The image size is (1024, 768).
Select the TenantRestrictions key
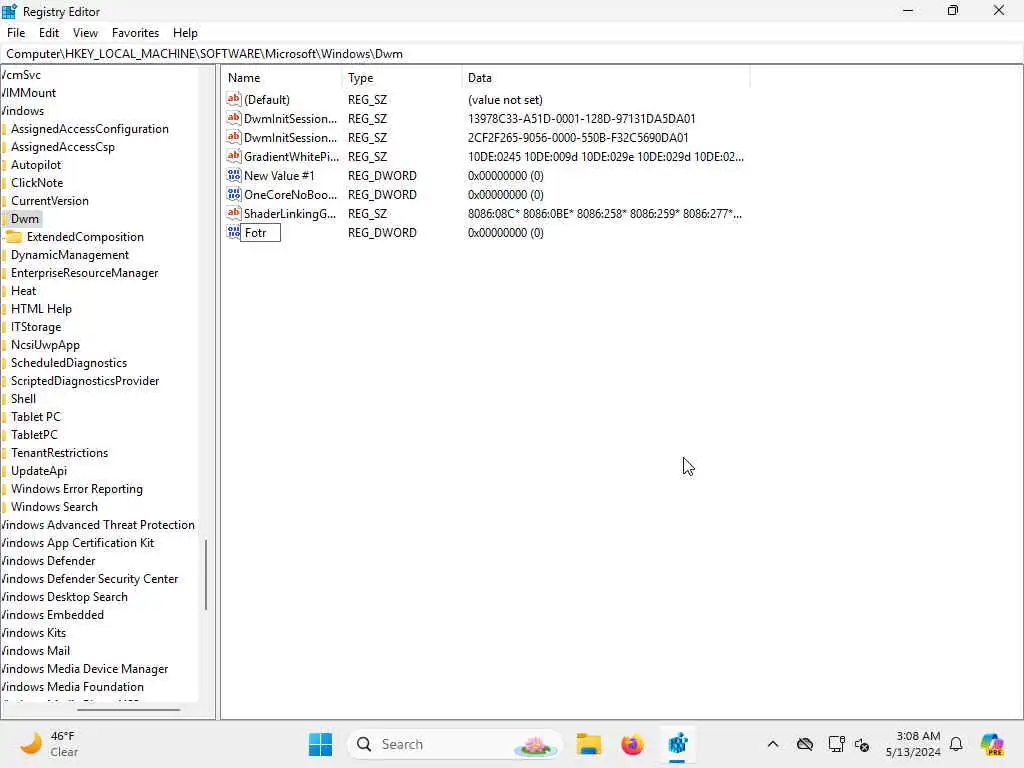pos(59,453)
